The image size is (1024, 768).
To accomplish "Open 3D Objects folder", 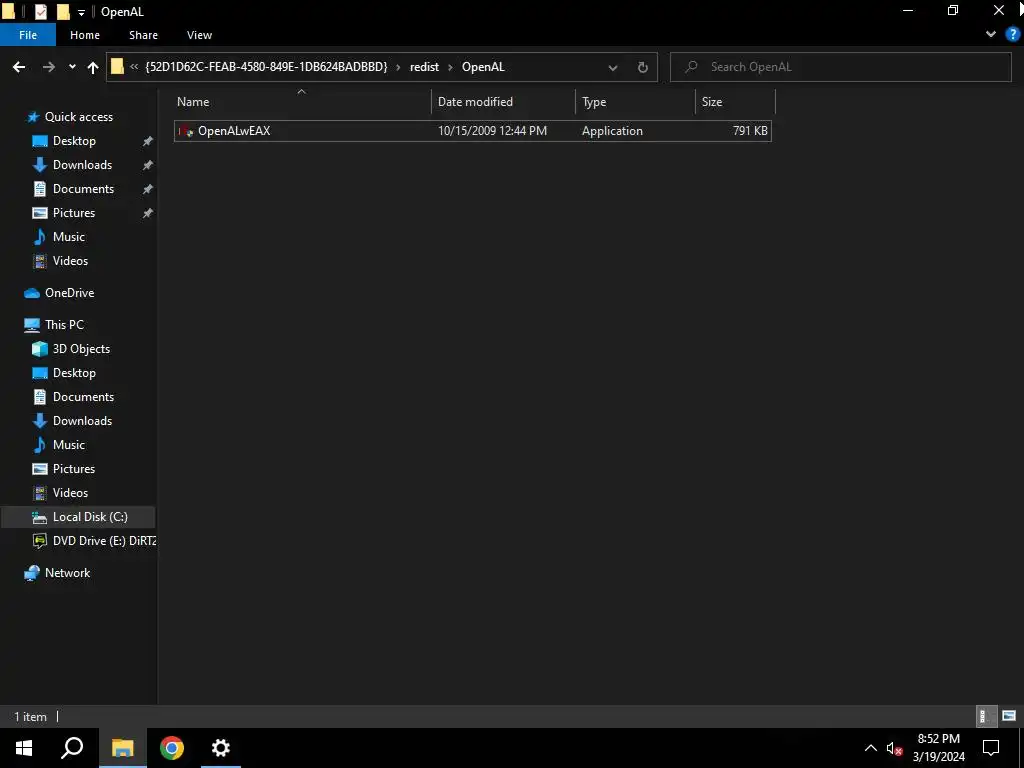I will (81, 349).
